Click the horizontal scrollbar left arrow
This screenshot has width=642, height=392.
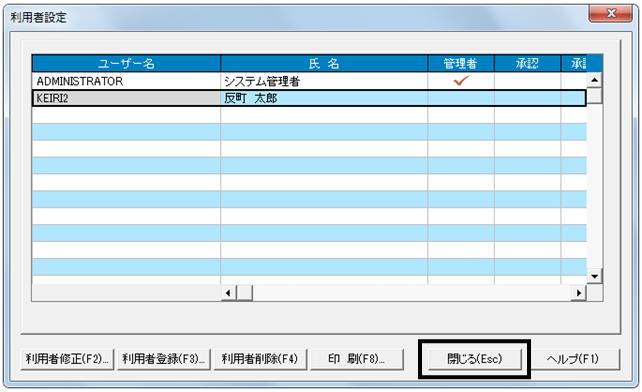pos(228,293)
